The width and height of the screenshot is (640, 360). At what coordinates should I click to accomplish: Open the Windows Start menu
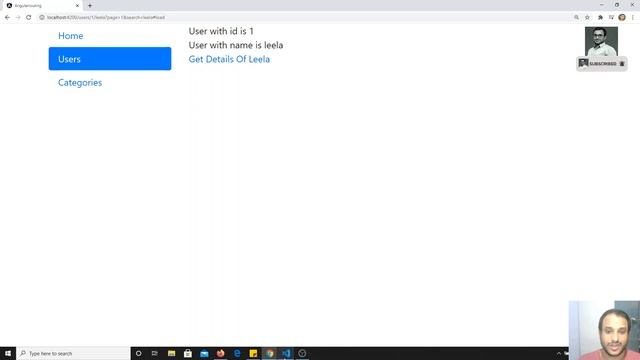(x=8, y=353)
